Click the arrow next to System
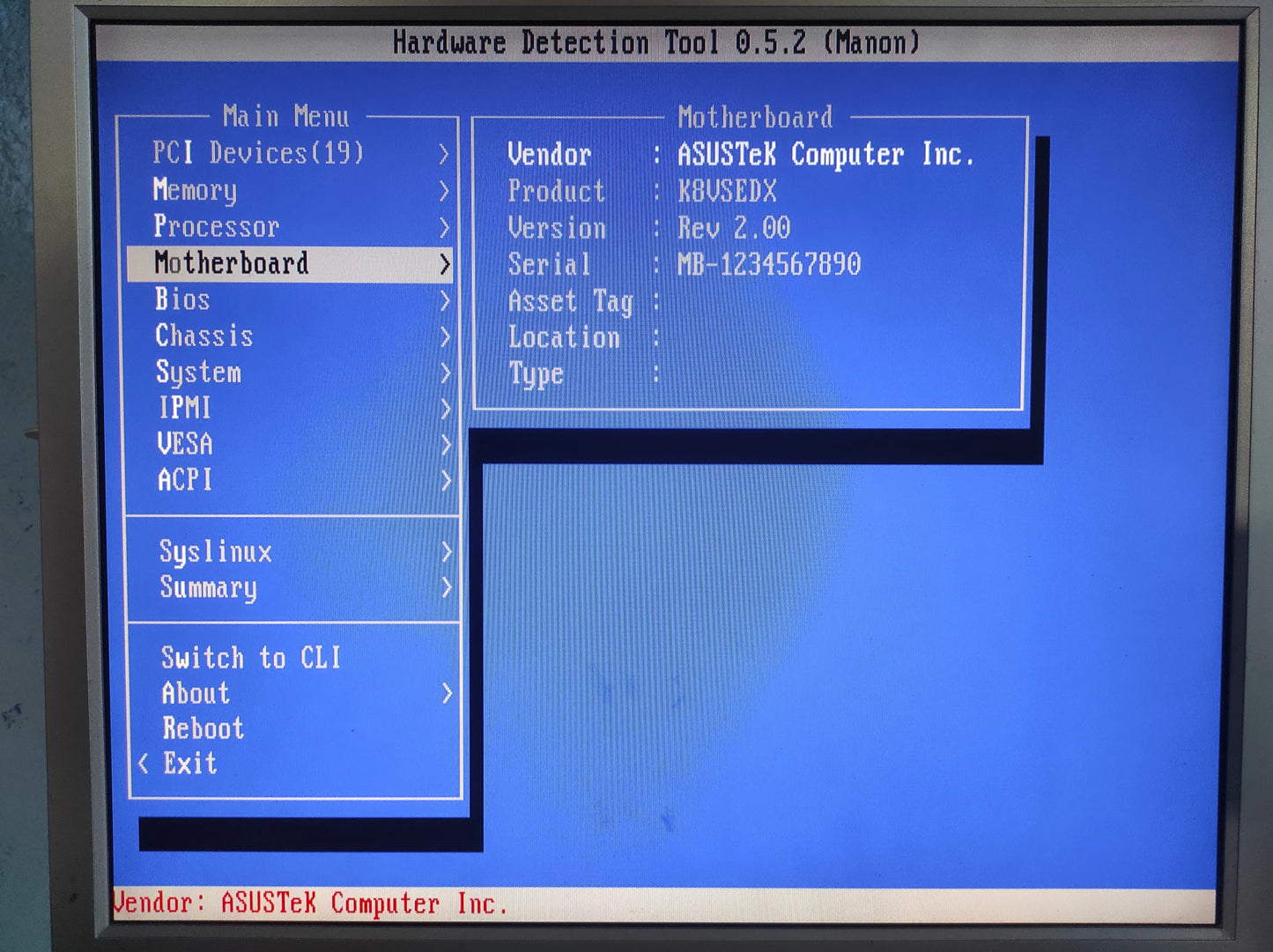The width and height of the screenshot is (1273, 952). (x=446, y=373)
